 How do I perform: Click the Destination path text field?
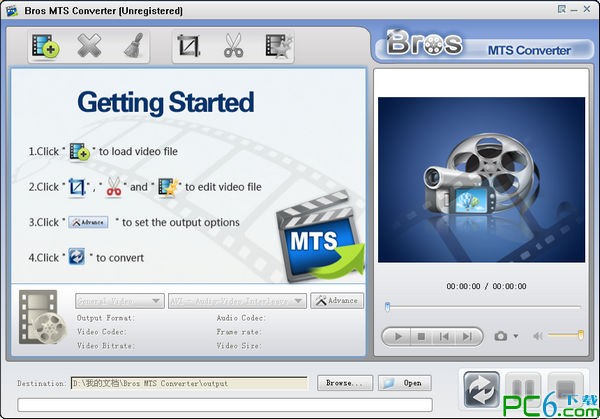coord(188,383)
